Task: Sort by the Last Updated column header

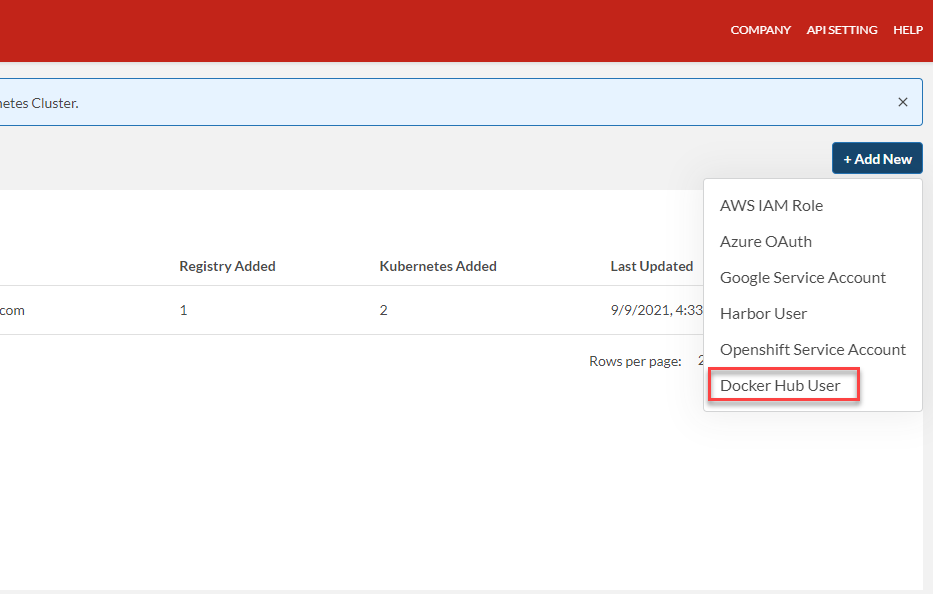Action: (x=651, y=266)
